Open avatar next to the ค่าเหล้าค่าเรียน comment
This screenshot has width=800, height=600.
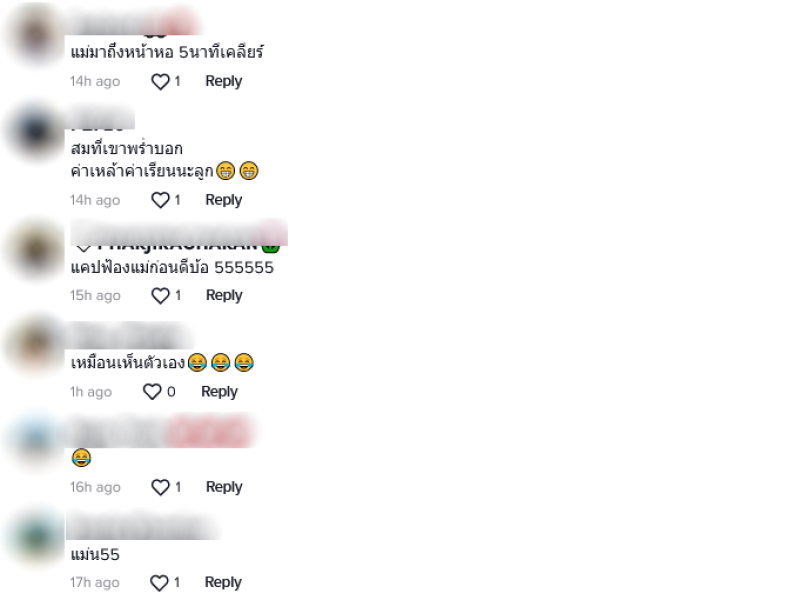point(35,131)
